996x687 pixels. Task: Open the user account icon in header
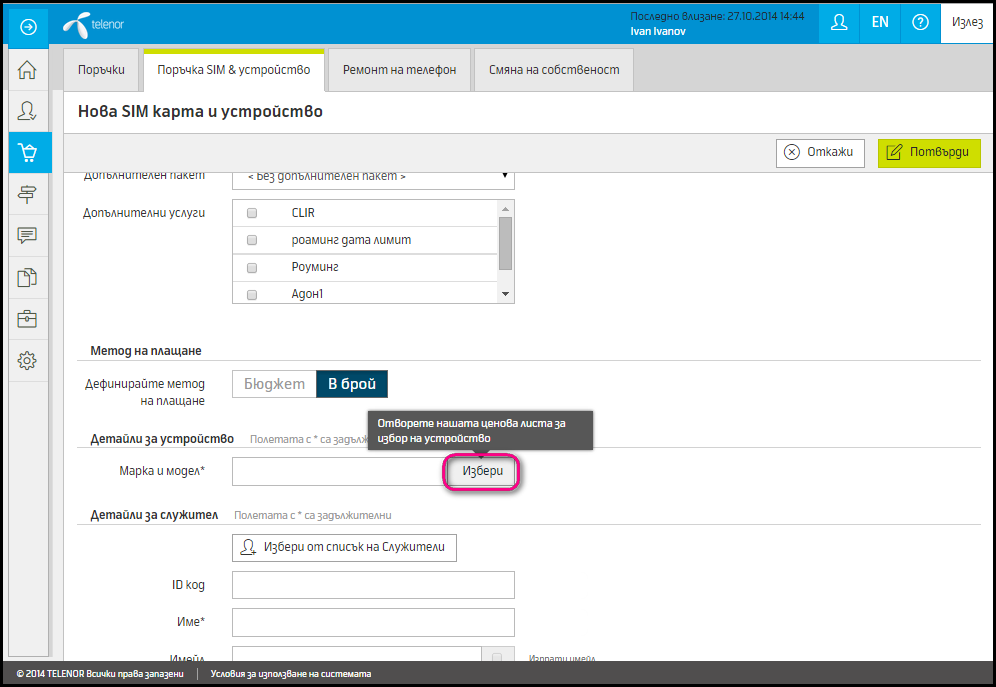839,23
